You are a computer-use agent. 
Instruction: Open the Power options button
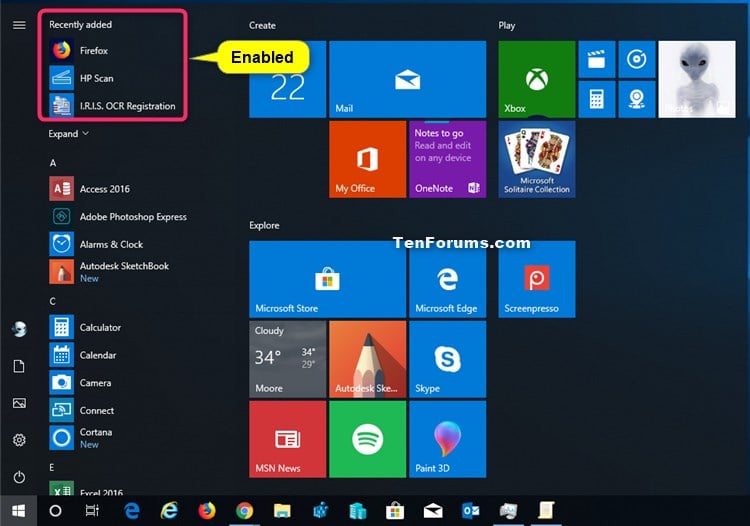click(x=19, y=477)
